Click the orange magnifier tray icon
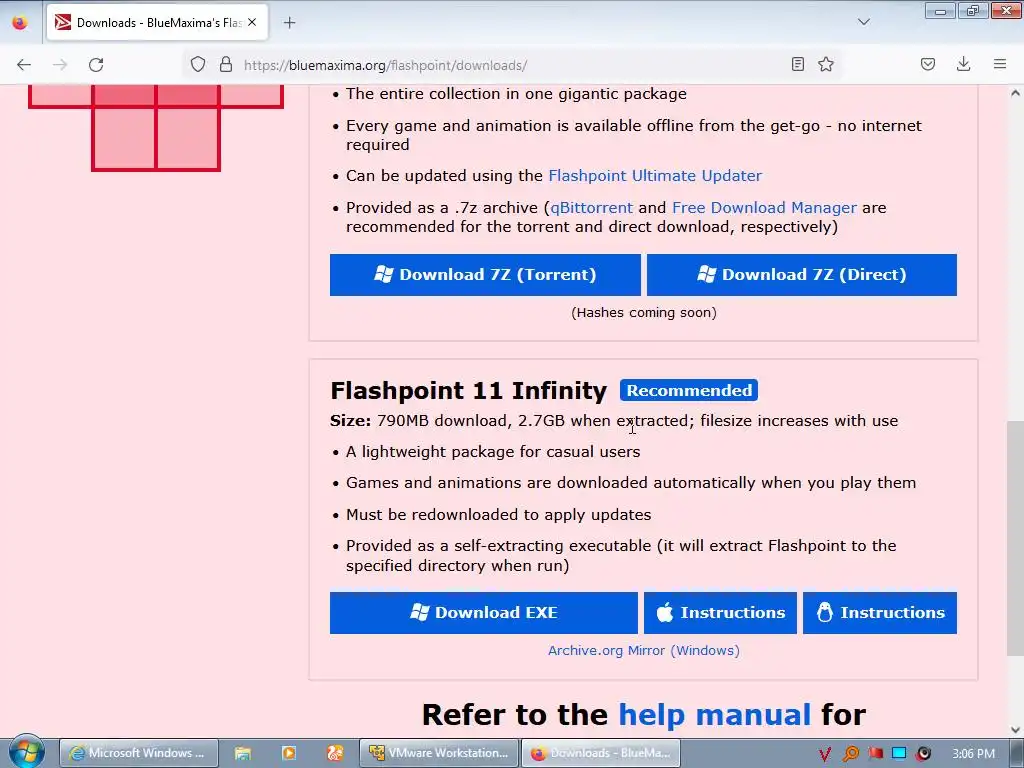 [850, 754]
